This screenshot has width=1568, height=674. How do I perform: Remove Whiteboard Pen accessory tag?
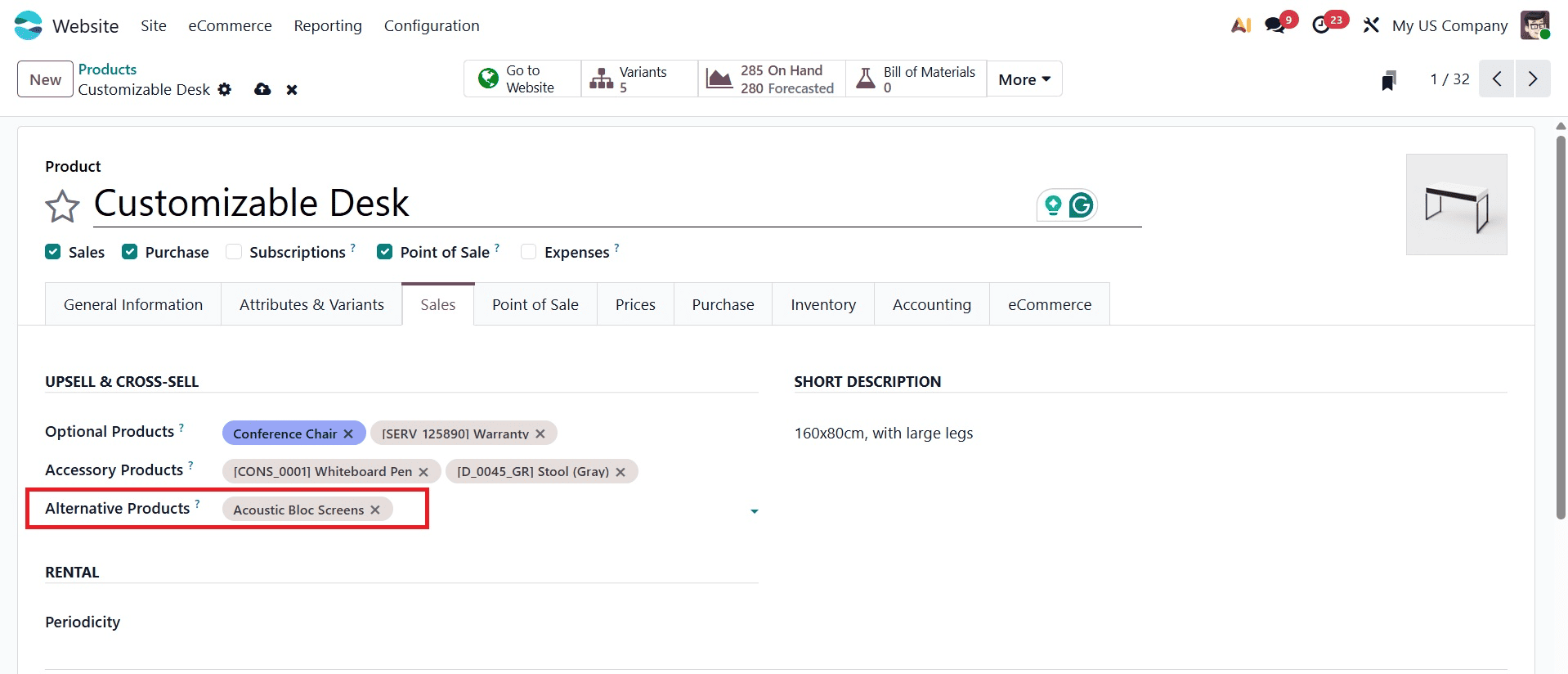(x=423, y=472)
